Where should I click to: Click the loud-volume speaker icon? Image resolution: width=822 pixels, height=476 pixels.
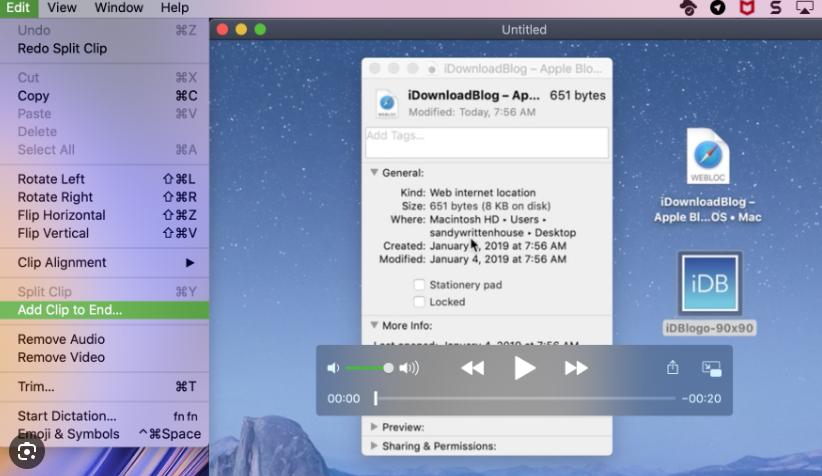409,368
